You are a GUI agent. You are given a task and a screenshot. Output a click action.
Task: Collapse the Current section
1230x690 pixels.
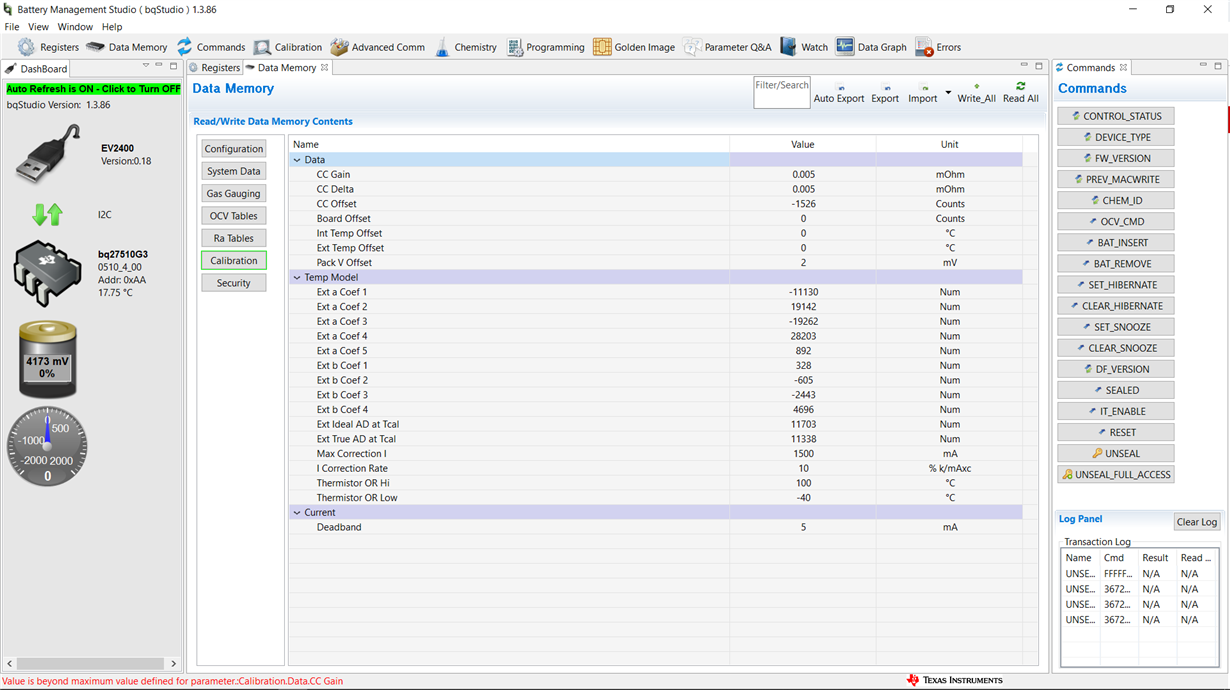[x=297, y=512]
